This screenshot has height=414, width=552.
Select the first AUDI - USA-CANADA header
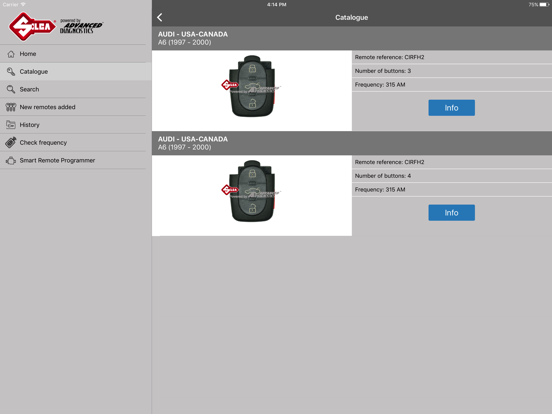point(352,38)
